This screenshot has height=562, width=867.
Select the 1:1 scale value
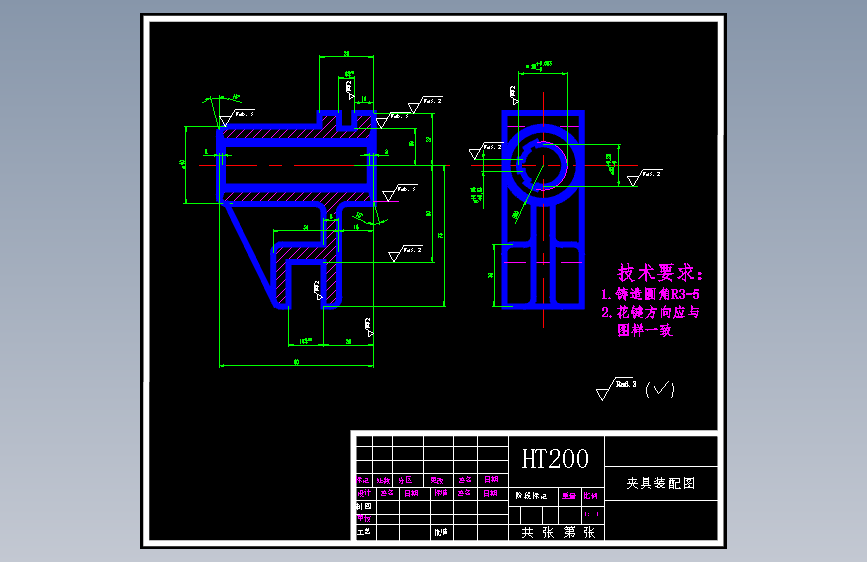tap(592, 514)
